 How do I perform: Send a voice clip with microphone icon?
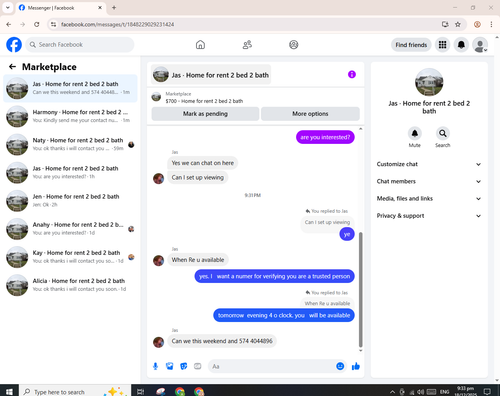(155, 366)
